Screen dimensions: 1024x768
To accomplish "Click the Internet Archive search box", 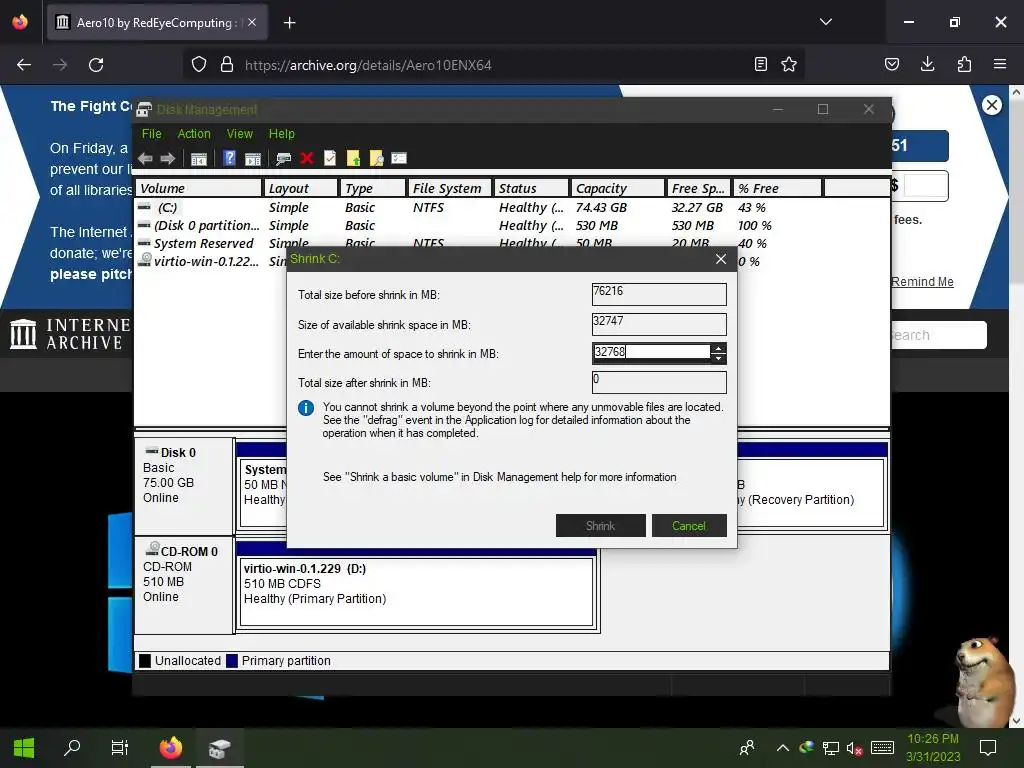I will (938, 335).
